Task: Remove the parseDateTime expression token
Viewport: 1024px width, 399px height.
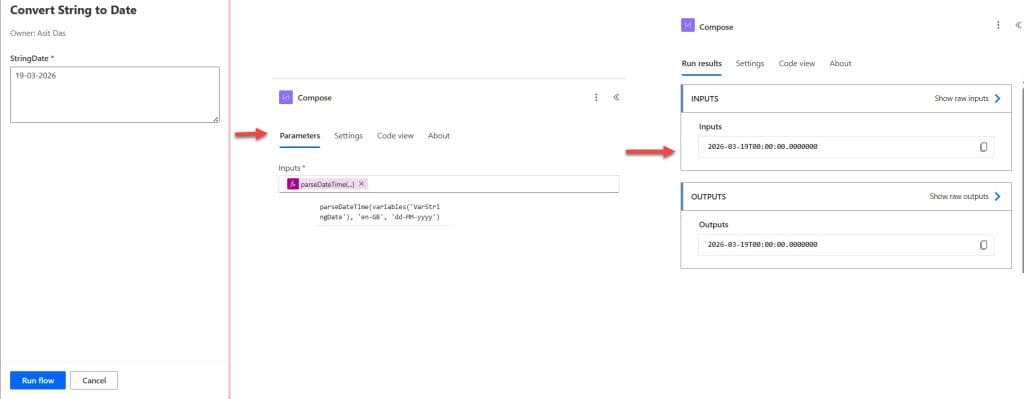Action: pyautogui.click(x=361, y=184)
